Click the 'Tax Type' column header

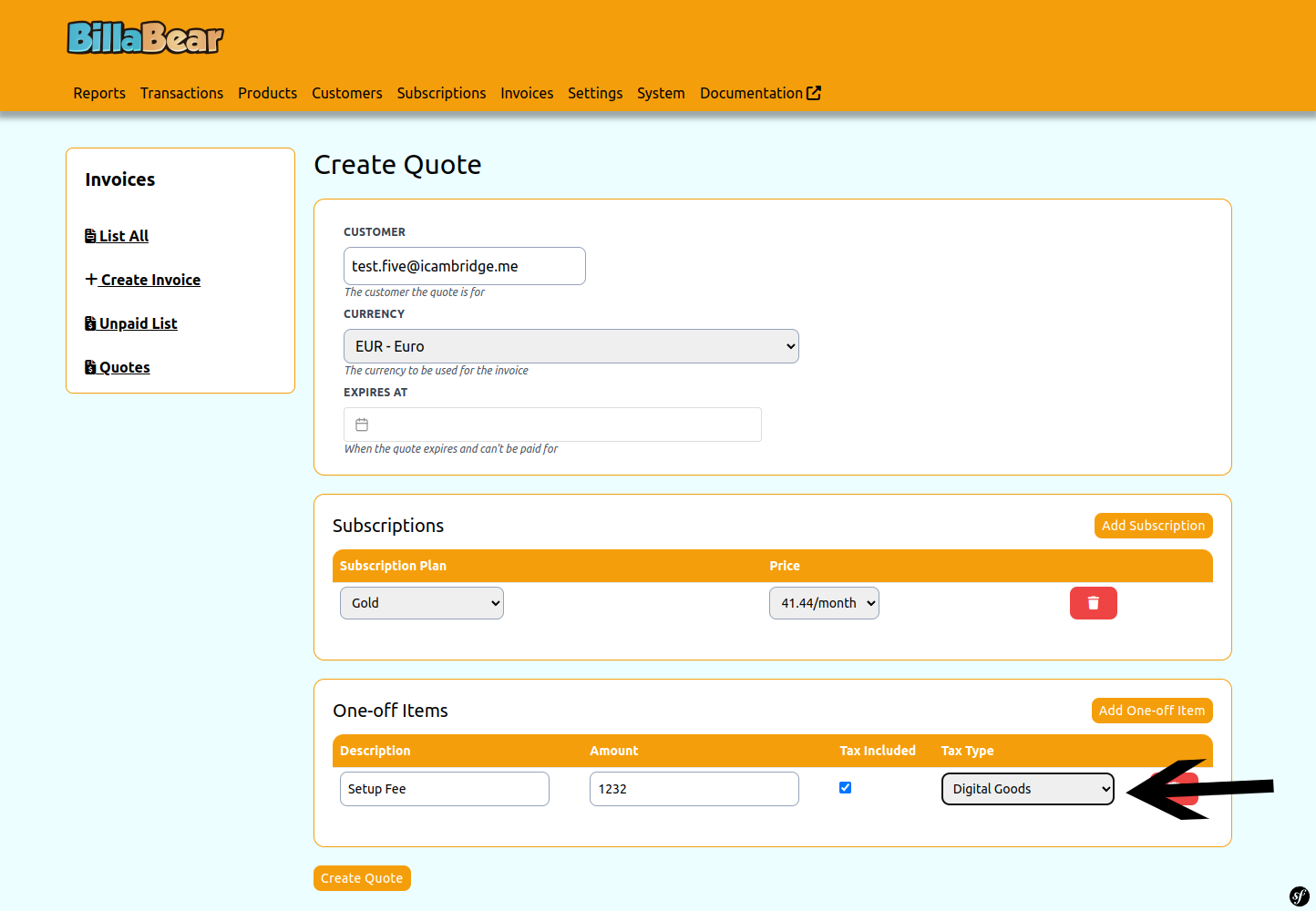click(x=967, y=751)
